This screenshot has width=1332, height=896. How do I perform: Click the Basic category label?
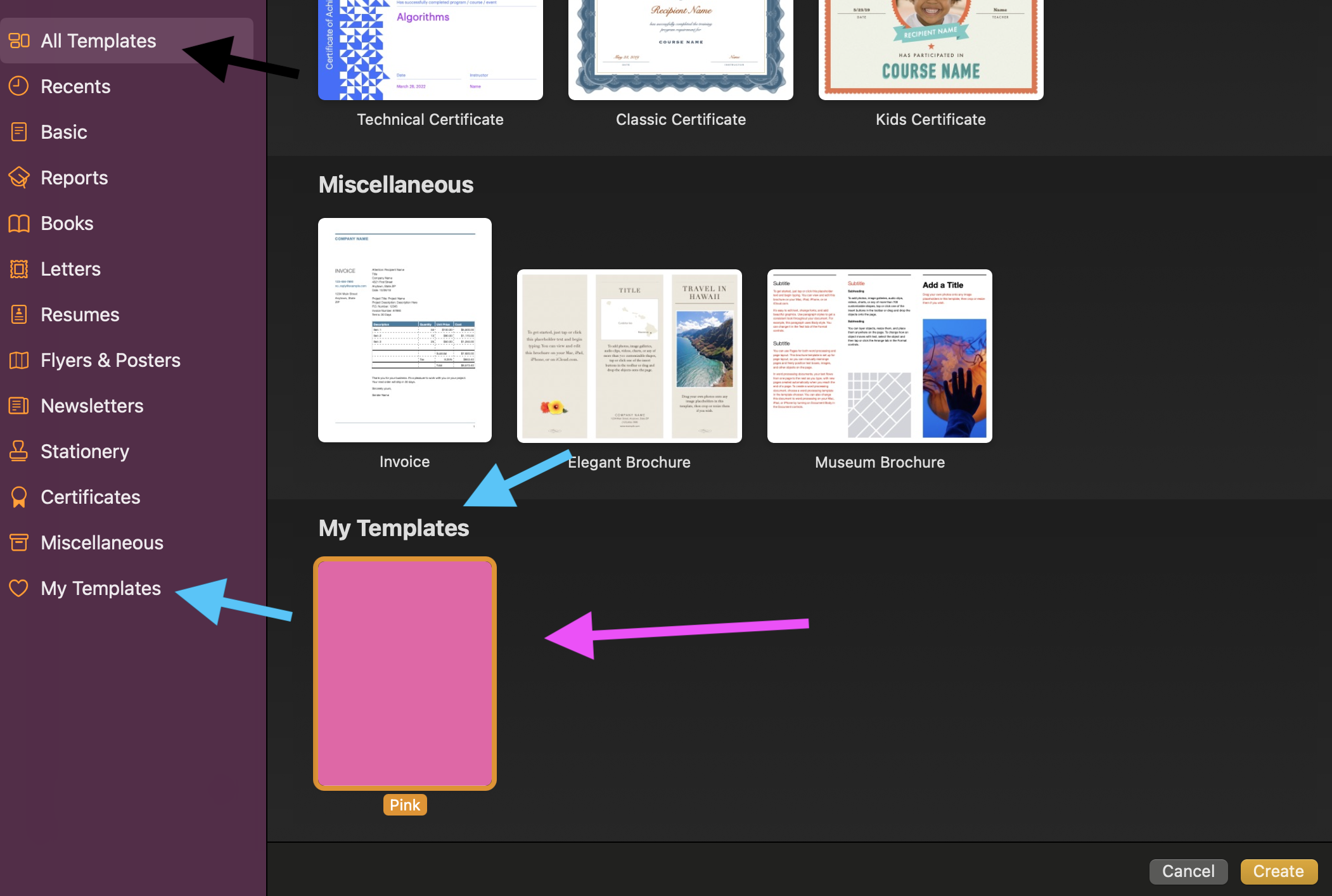click(63, 131)
